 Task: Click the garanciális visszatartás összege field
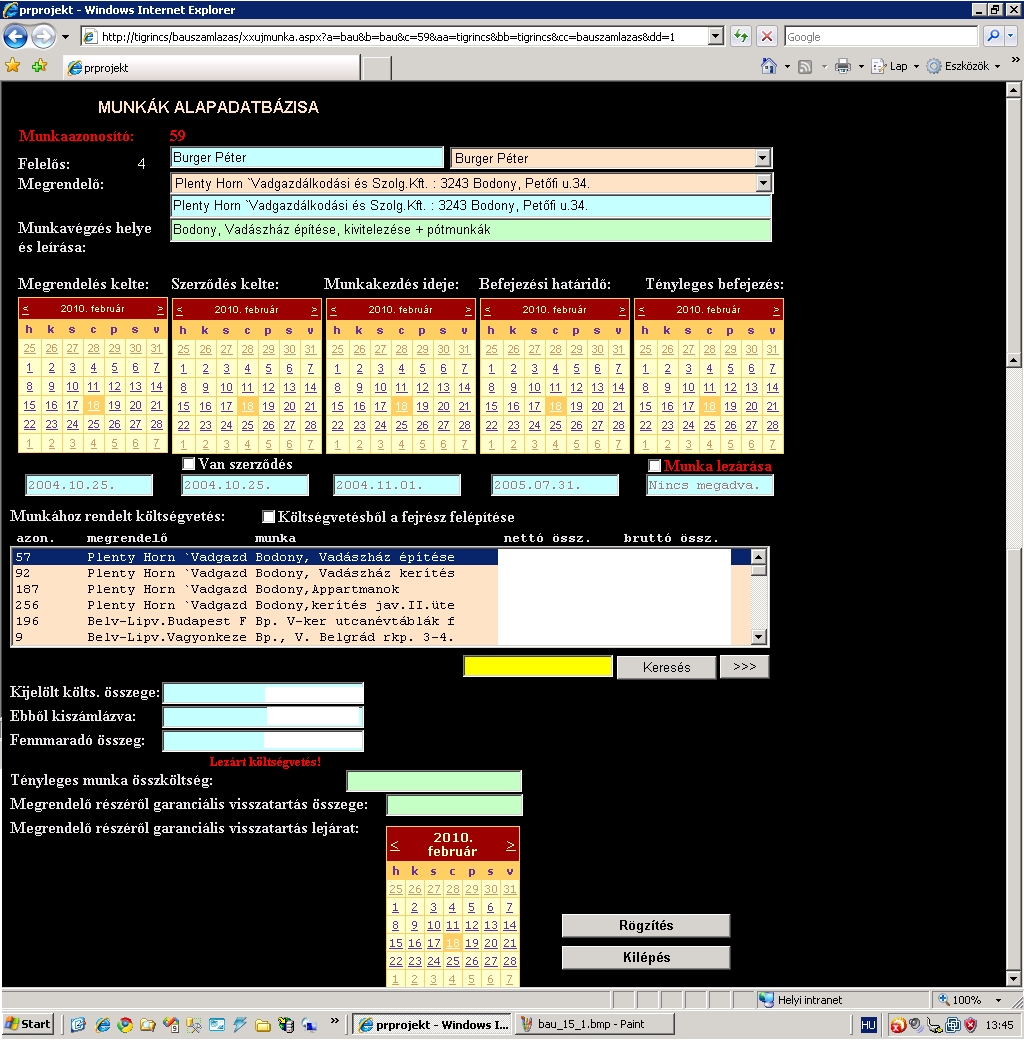454,805
